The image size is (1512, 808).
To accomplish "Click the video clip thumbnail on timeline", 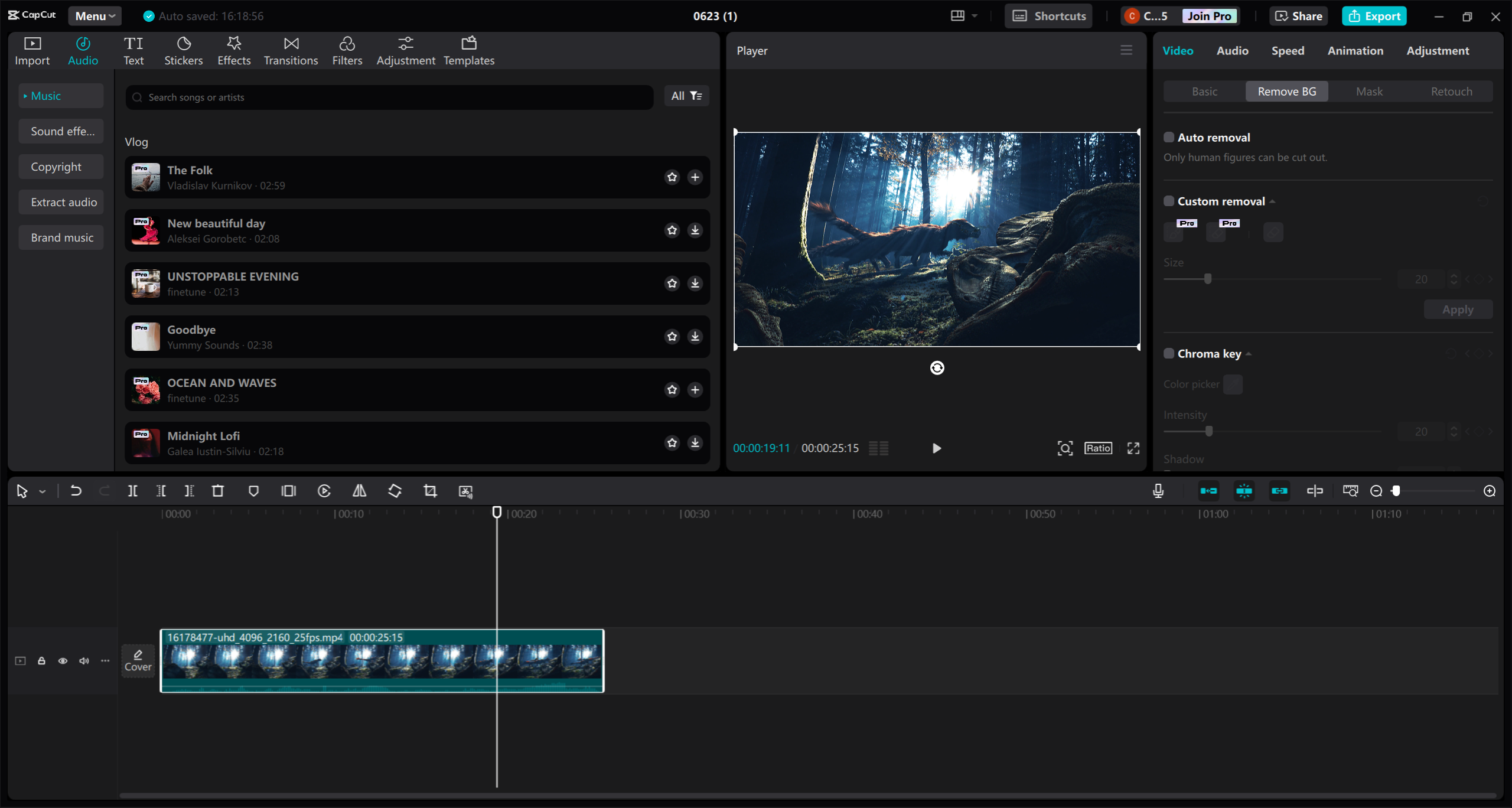I will (382, 660).
